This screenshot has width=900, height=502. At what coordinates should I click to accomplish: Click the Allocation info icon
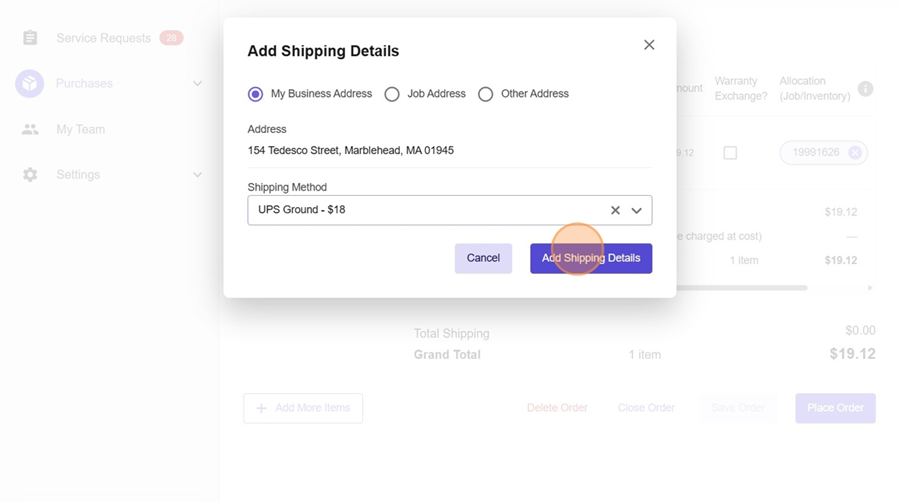point(866,89)
